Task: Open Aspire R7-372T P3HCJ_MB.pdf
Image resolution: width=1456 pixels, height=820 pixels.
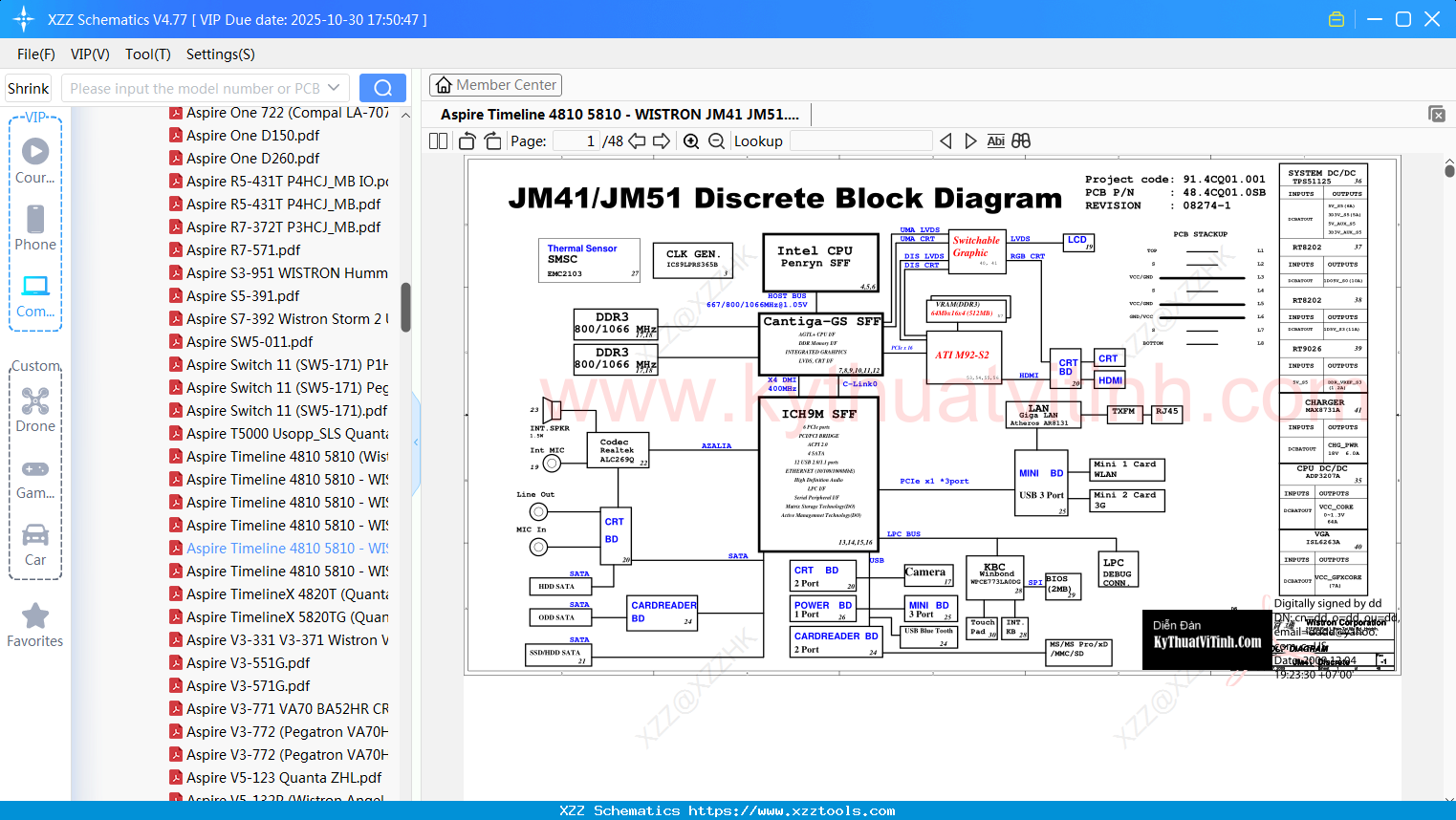Action: (284, 227)
